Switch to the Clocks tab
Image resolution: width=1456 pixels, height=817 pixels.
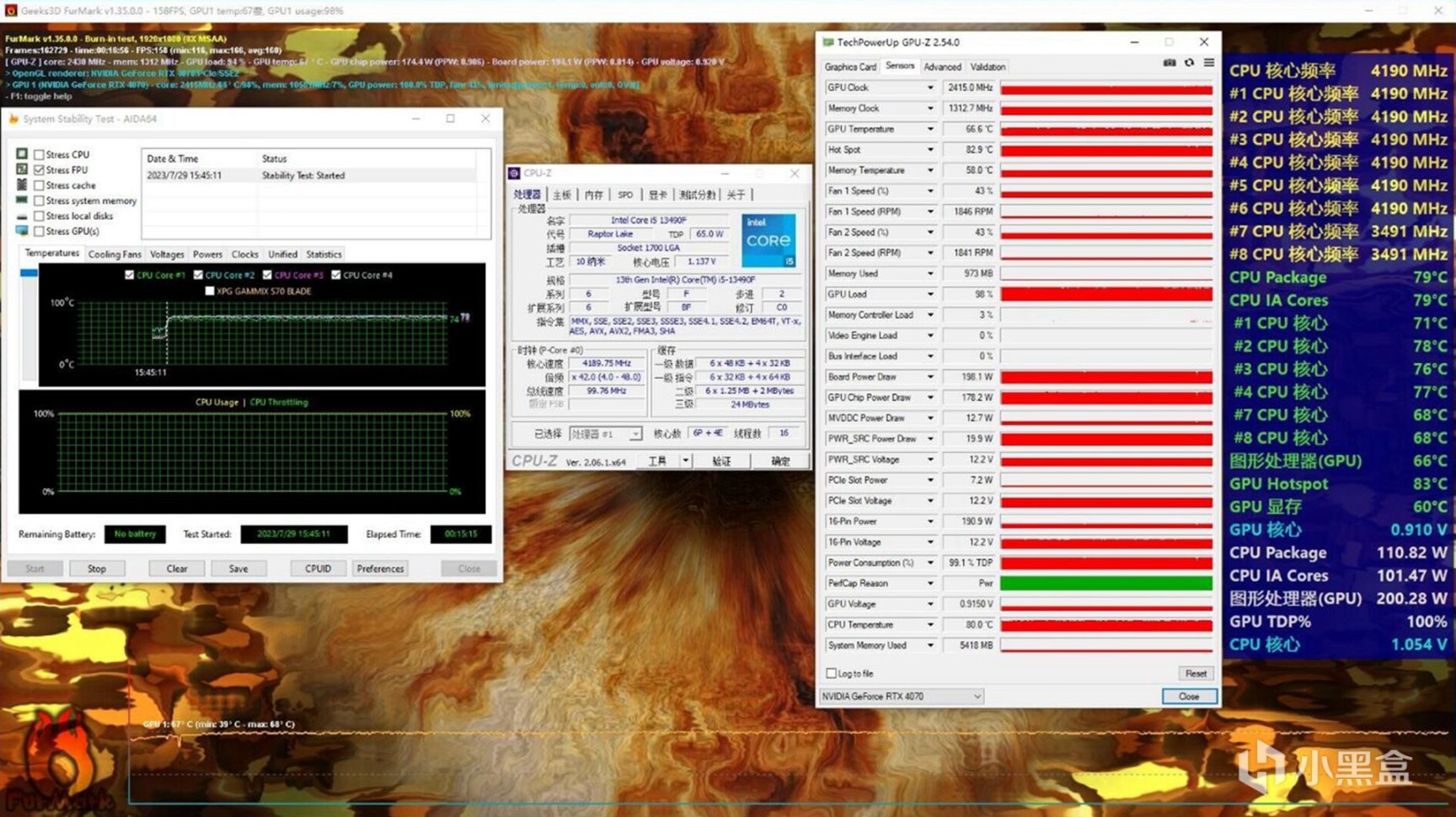[245, 254]
